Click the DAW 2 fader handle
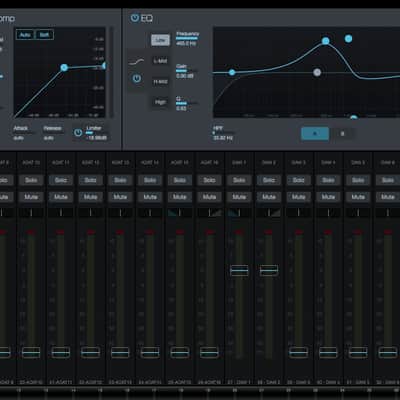This screenshot has width=400, height=400. tap(269, 270)
